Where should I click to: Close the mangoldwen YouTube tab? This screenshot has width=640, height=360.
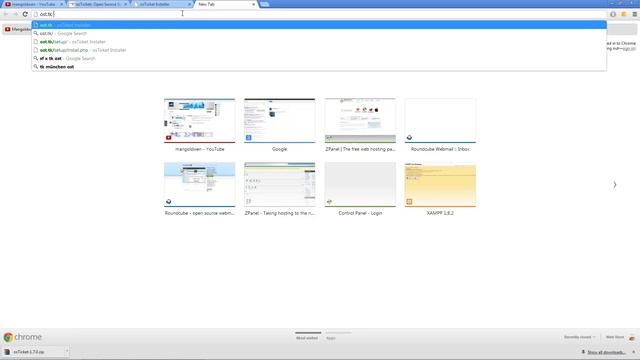point(62,4)
